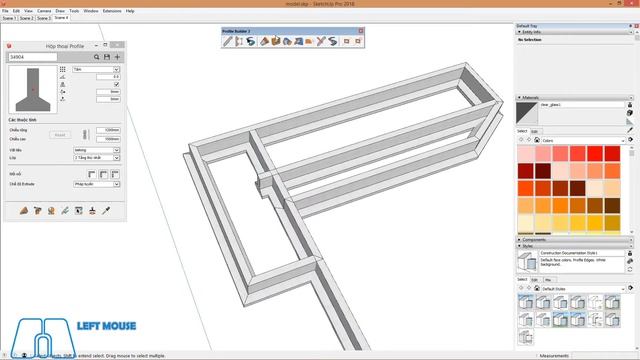Click the home icon in Materials browser
This screenshot has height=360, width=640.
pyautogui.click(x=537, y=140)
